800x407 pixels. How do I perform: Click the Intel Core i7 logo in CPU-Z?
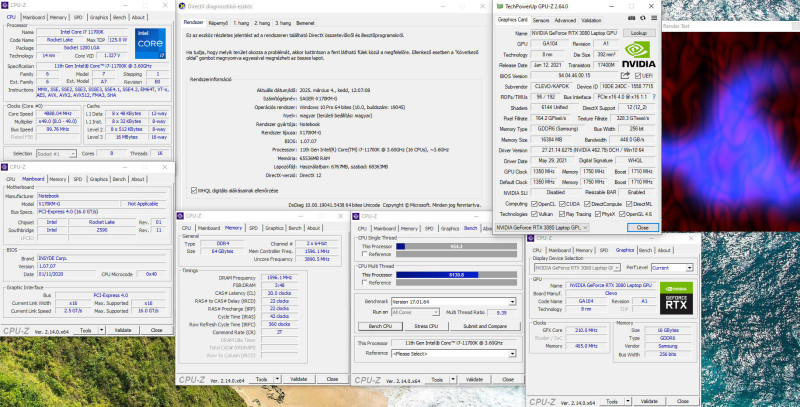tap(151, 44)
